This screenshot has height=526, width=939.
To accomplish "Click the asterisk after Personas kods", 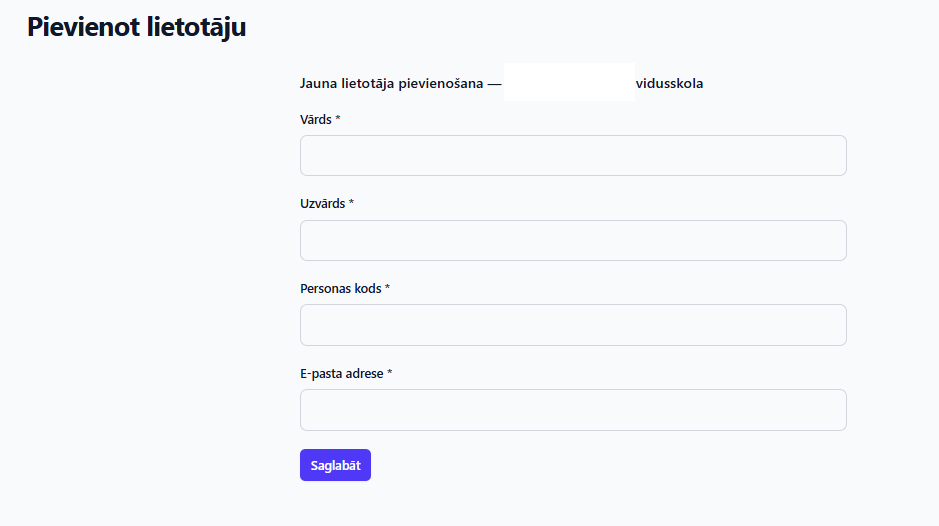I will [387, 288].
